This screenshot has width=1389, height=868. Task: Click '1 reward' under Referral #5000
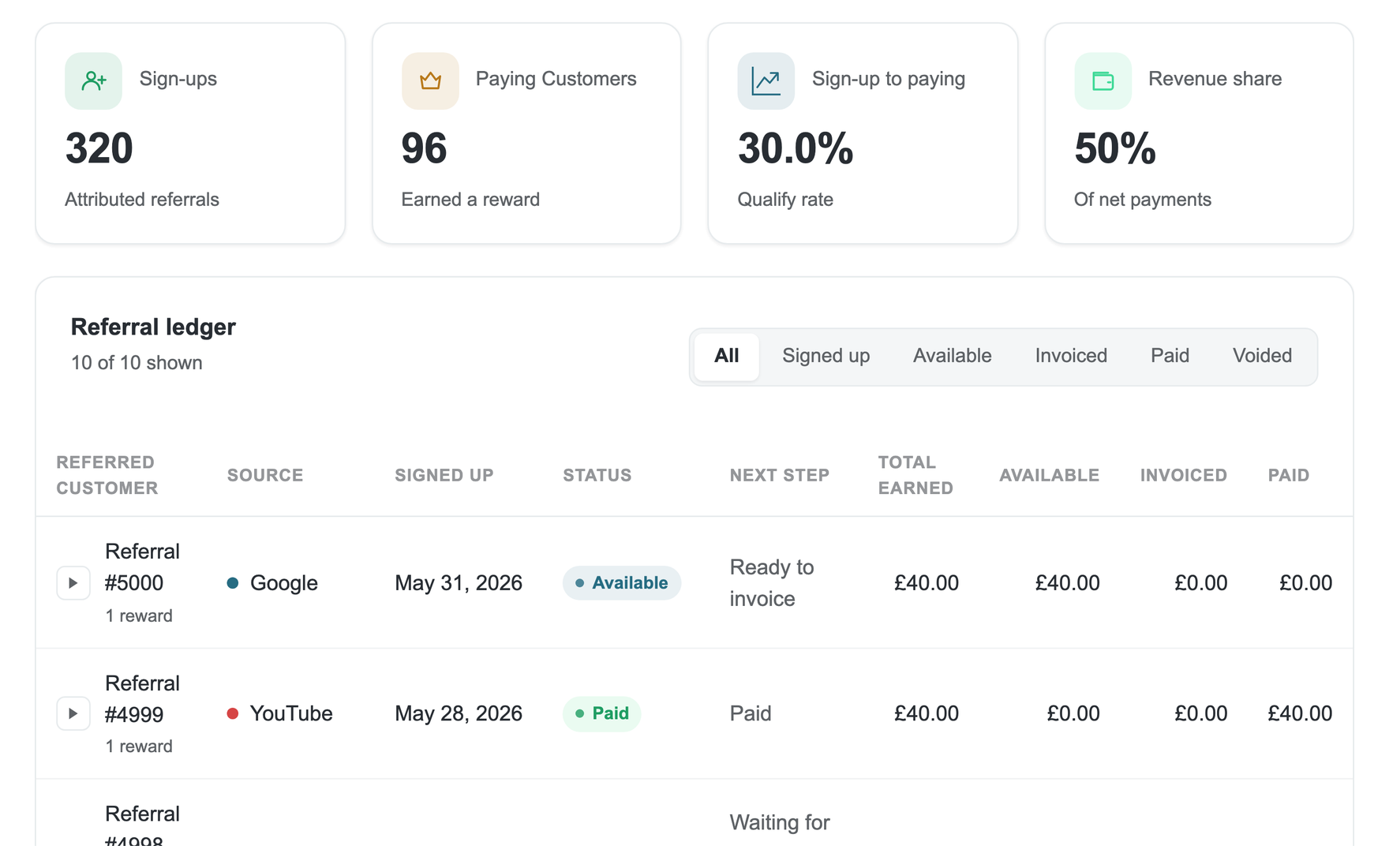click(139, 615)
